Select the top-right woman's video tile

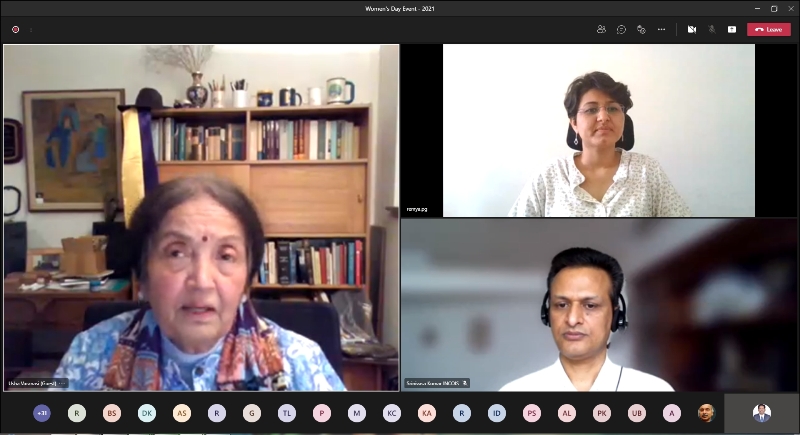(598, 130)
